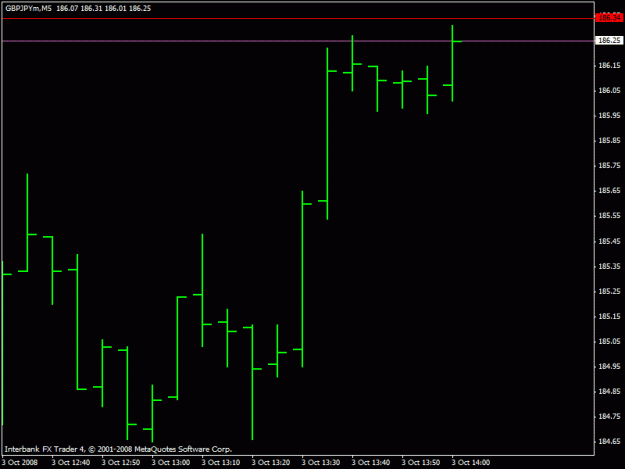
Task: Click the 3 Oct 13:50 time label
Action: tap(421, 463)
